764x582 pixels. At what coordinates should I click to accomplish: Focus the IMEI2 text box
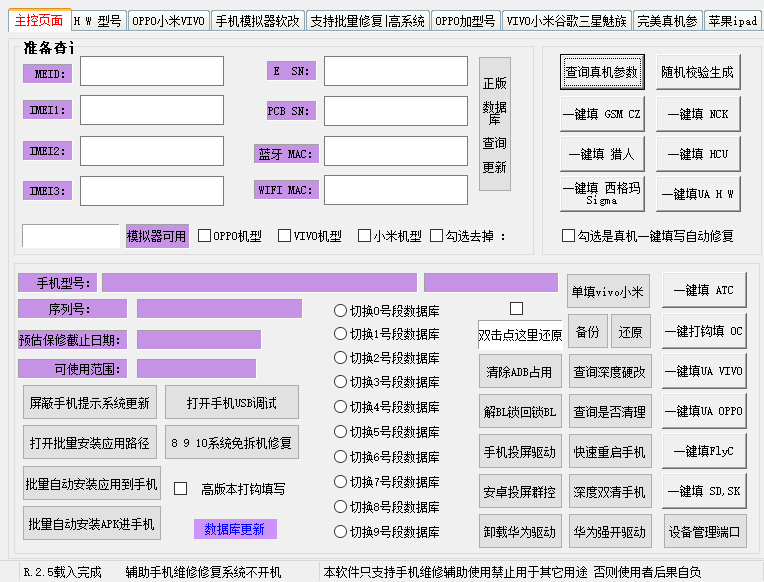pyautogui.click(x=152, y=151)
